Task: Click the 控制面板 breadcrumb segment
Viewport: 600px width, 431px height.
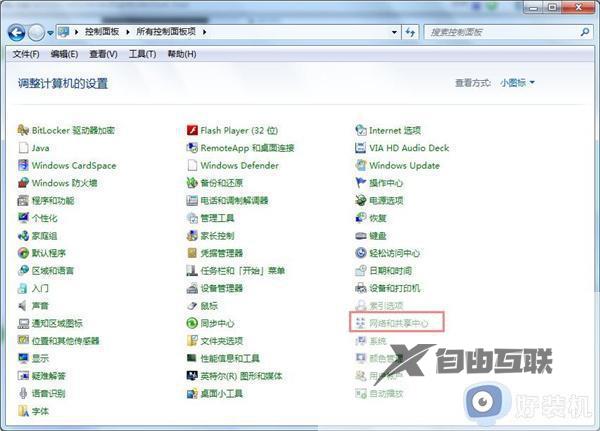Action: [x=102, y=31]
